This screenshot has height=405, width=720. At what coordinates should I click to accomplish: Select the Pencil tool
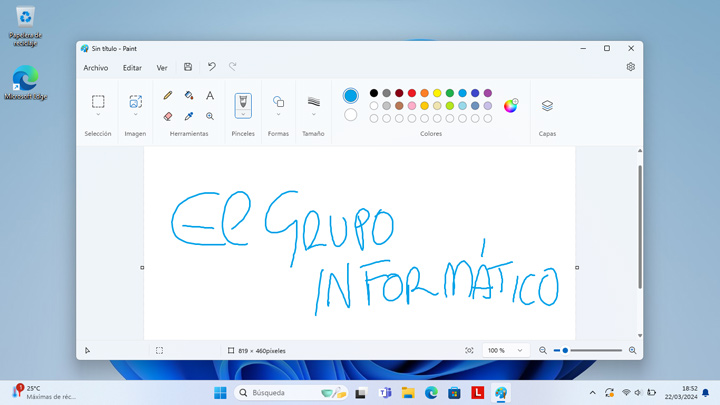168,95
